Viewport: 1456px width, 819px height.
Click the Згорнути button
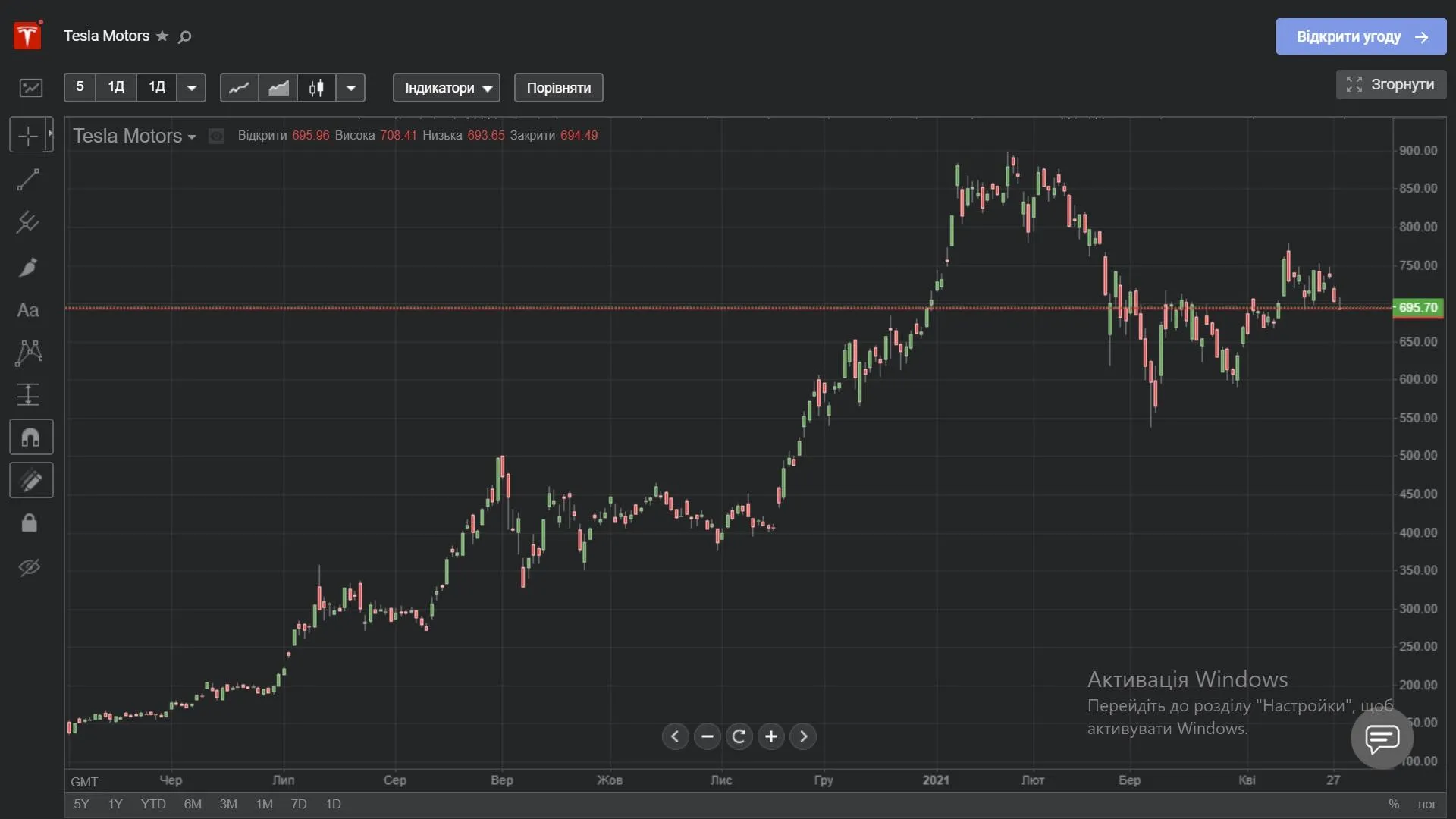[1392, 85]
